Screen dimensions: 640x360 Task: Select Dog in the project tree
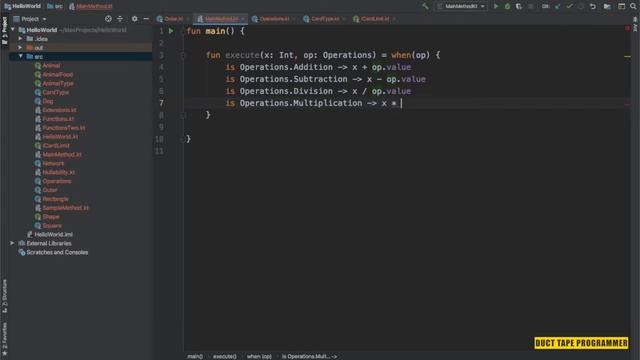pyautogui.click(x=48, y=101)
